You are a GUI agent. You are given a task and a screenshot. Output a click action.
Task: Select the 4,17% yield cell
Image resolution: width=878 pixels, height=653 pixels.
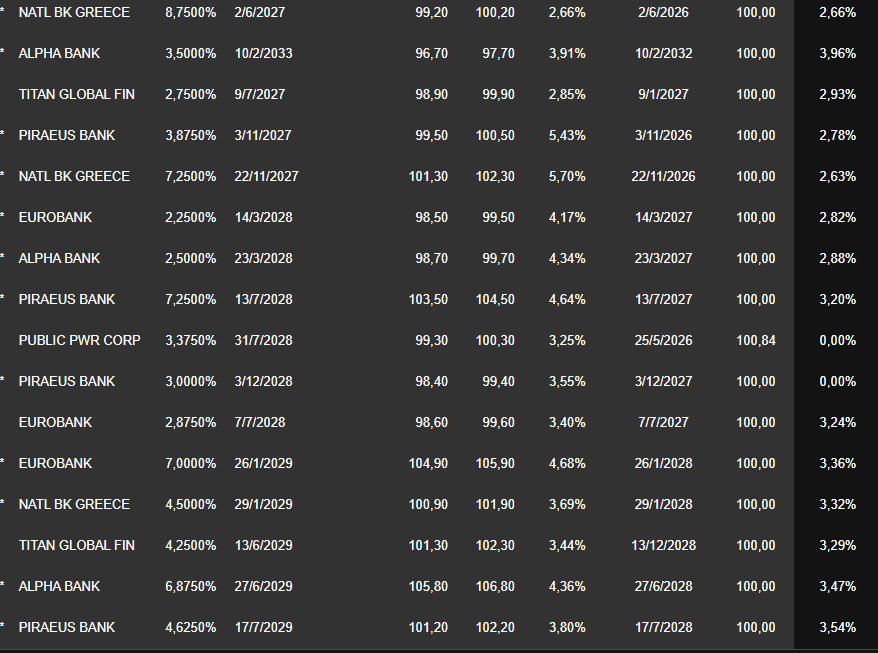(567, 217)
